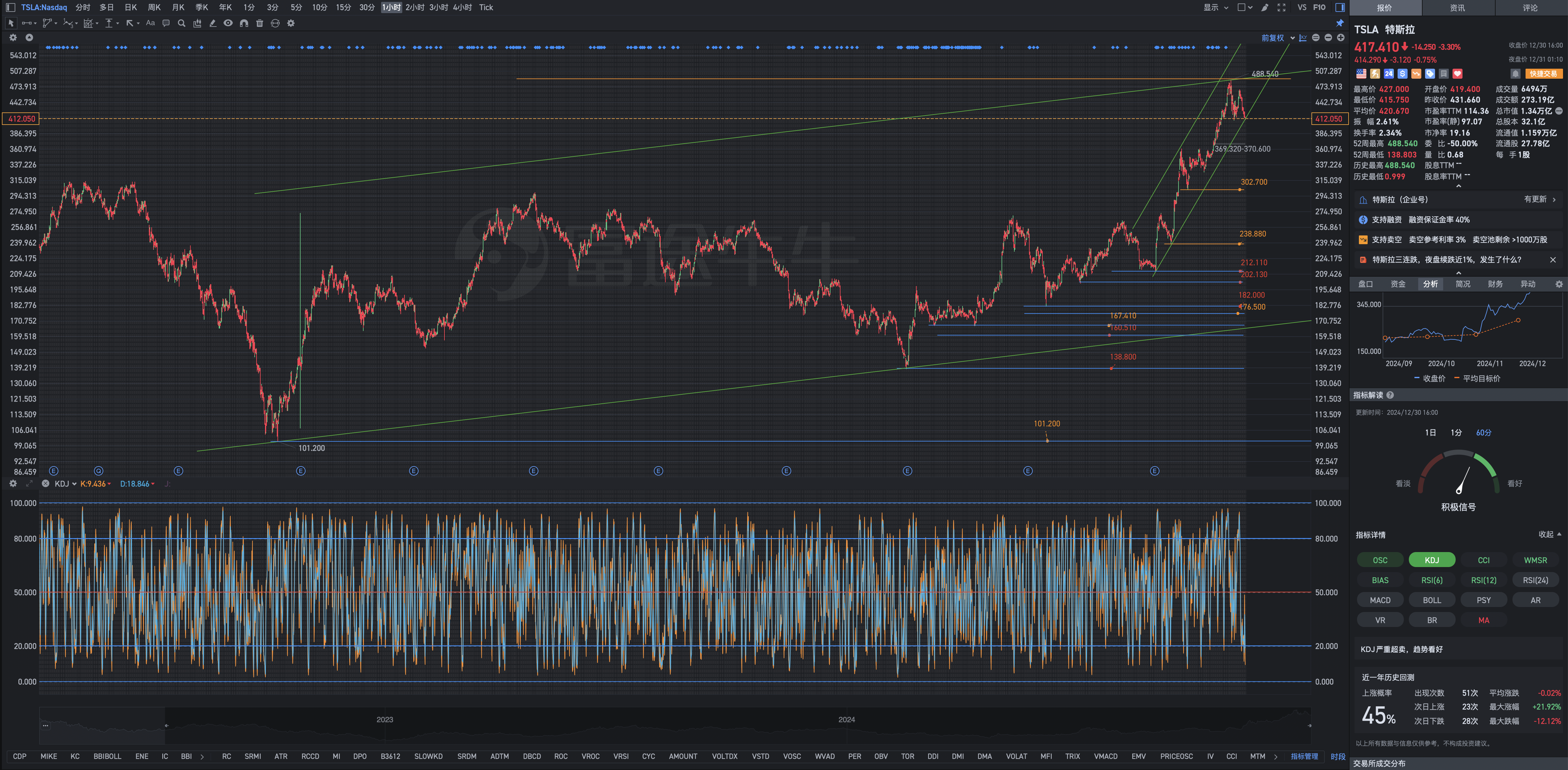The height and width of the screenshot is (770, 1568).
Task: Toggle the magnet snap tool
Action: [x=243, y=23]
